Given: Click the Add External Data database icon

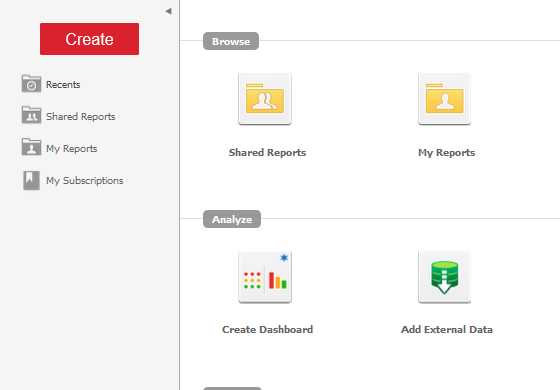Looking at the screenshot, I should (x=445, y=277).
